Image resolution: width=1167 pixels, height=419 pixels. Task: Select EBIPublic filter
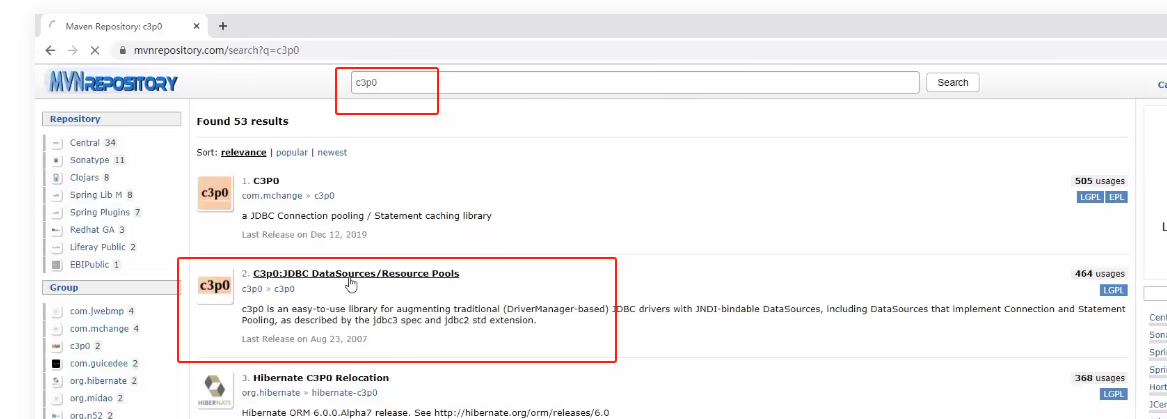click(90, 264)
